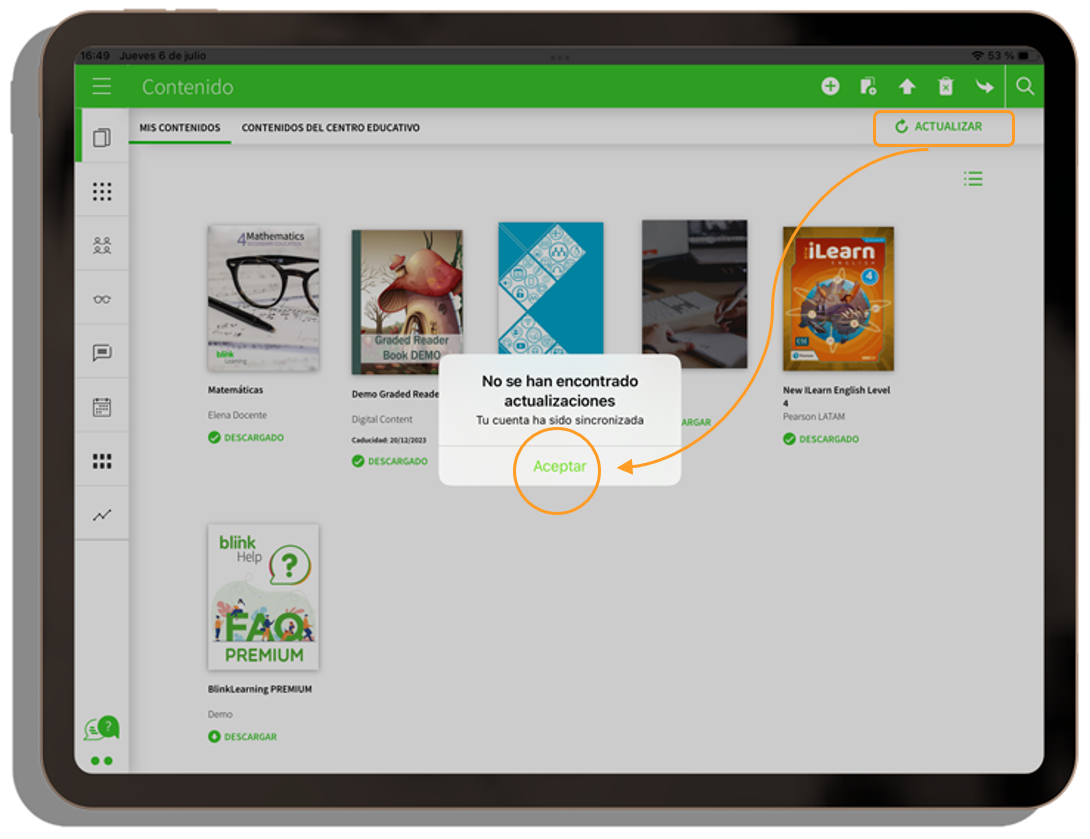
Task: Click the upload arrow icon
Action: (907, 87)
